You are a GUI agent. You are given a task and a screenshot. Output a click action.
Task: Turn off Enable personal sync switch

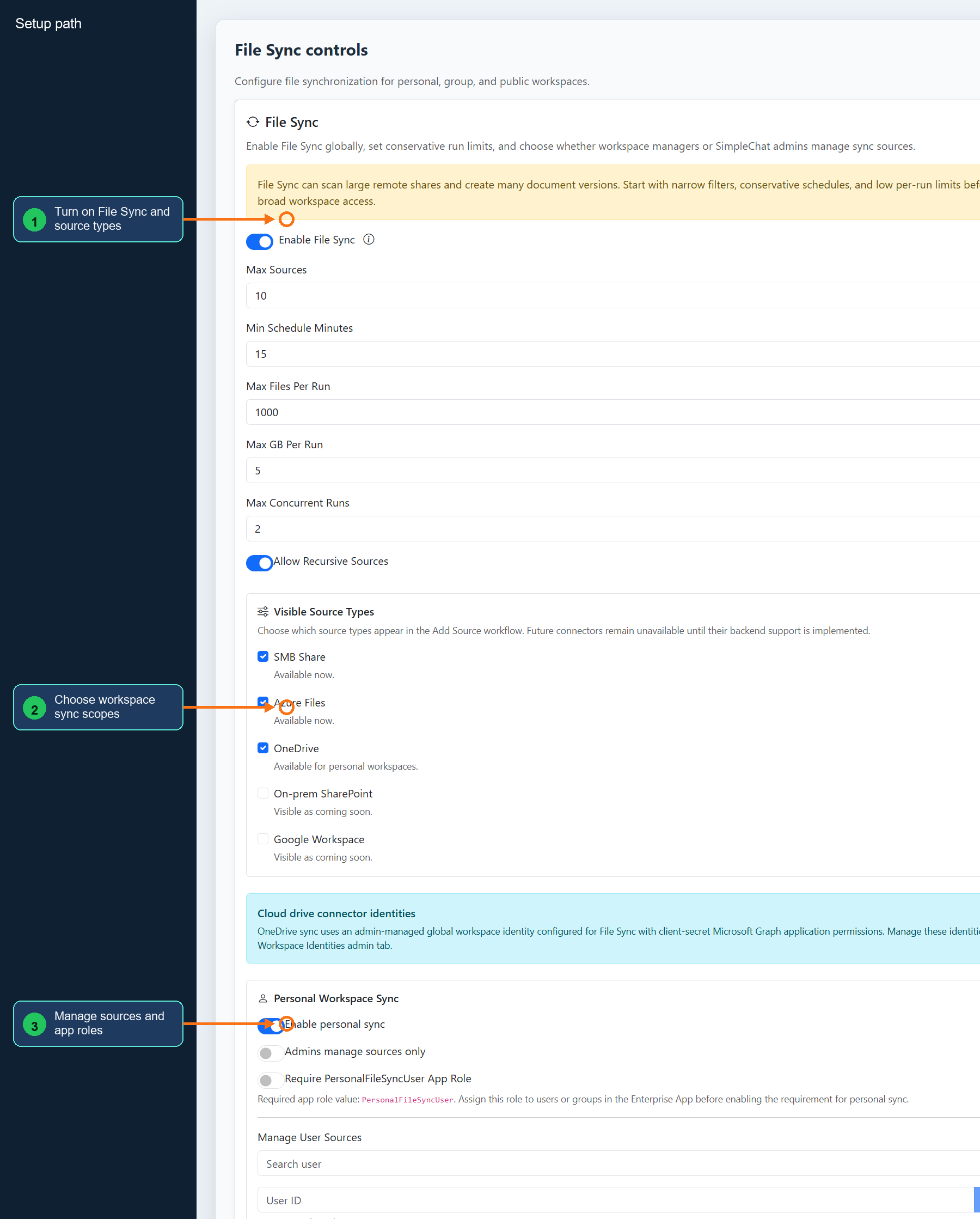[271, 1026]
